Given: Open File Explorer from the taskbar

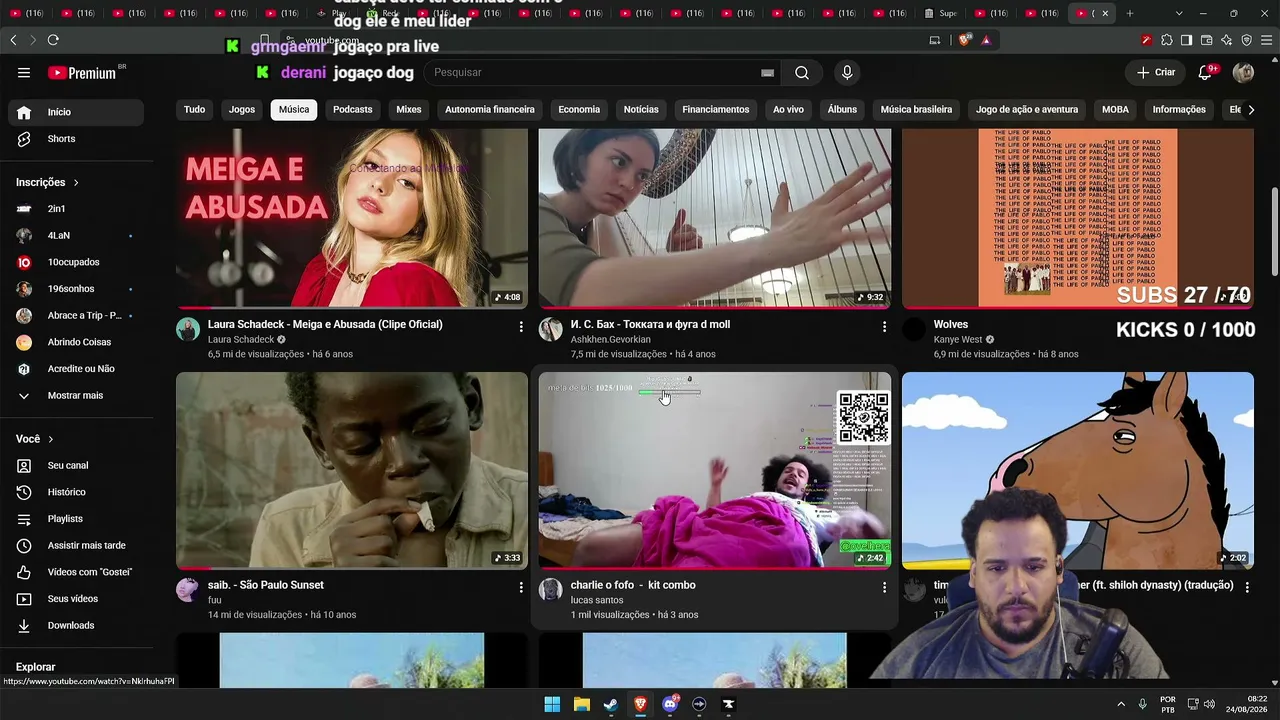Looking at the screenshot, I should (582, 704).
